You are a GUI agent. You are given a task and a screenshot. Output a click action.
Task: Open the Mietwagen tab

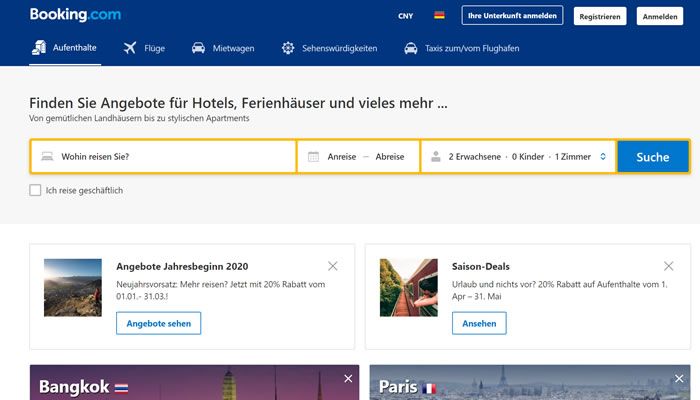[232, 48]
